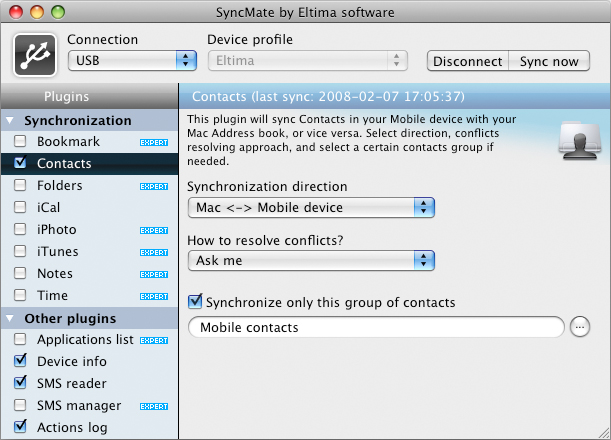Collapse the Synchronization section

pos(11,121)
